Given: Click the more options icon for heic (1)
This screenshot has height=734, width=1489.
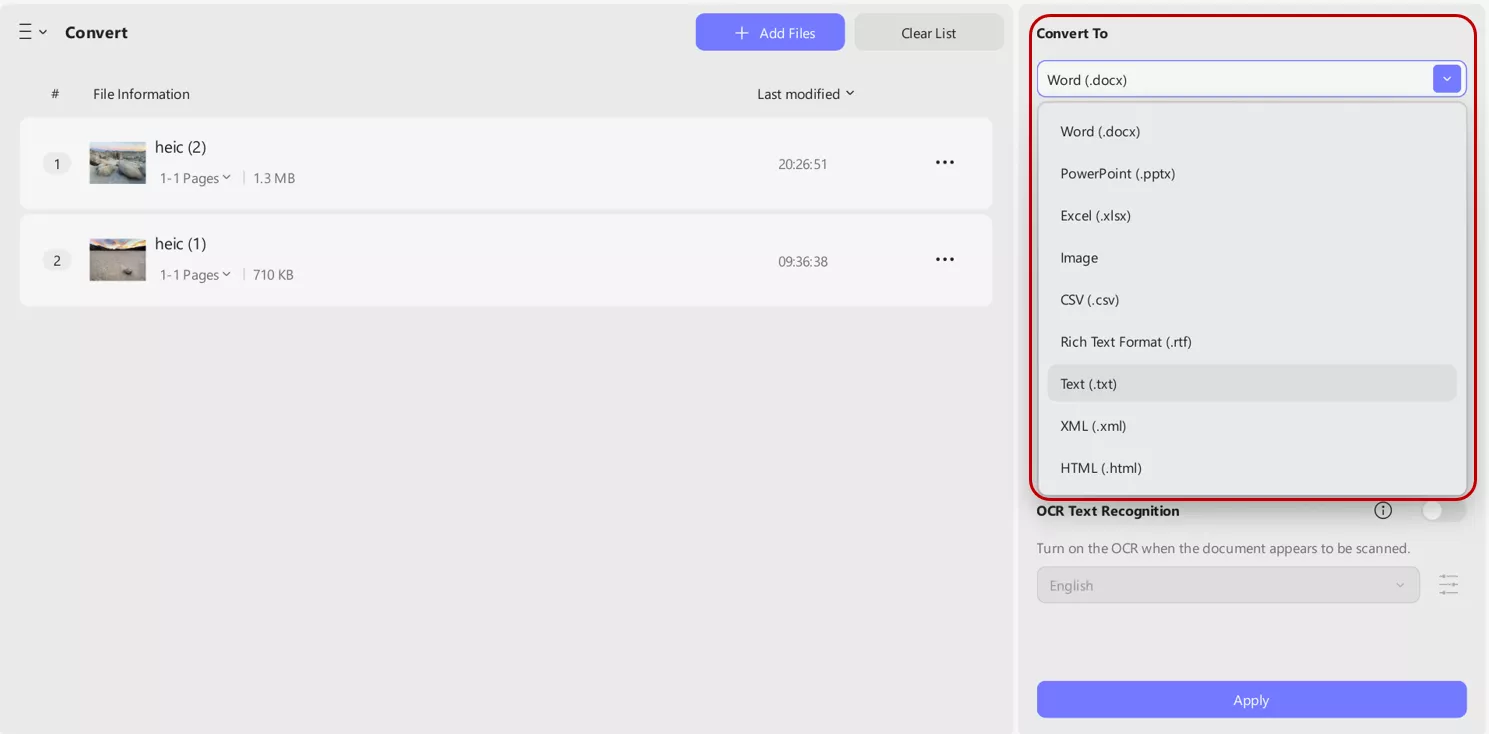Looking at the screenshot, I should (x=944, y=258).
